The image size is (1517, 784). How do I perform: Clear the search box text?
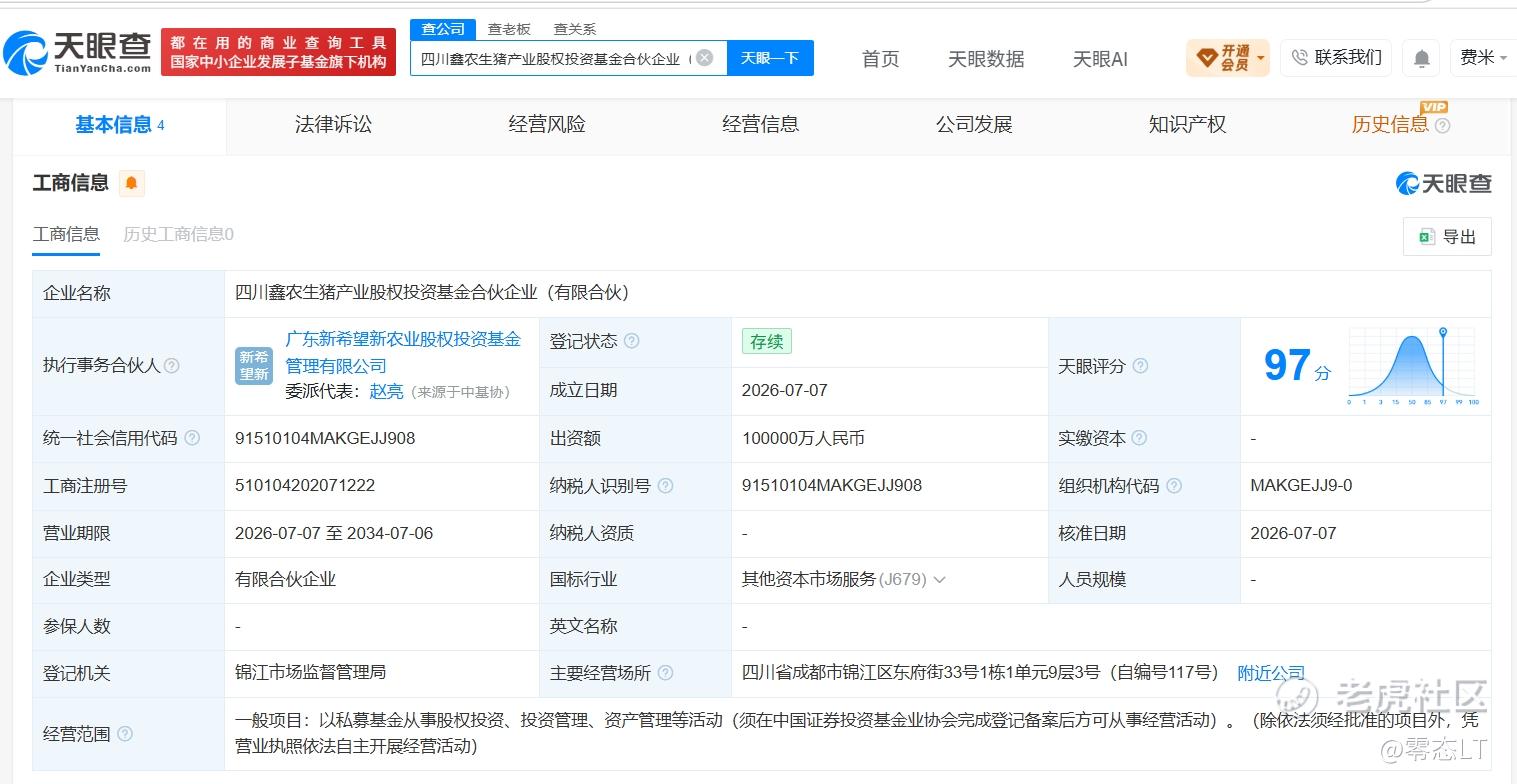pyautogui.click(x=704, y=58)
